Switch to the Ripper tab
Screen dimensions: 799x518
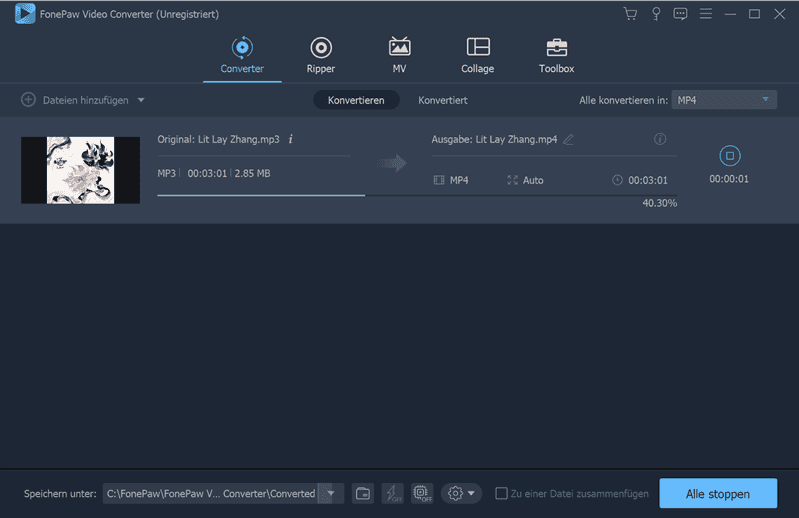pos(321,55)
